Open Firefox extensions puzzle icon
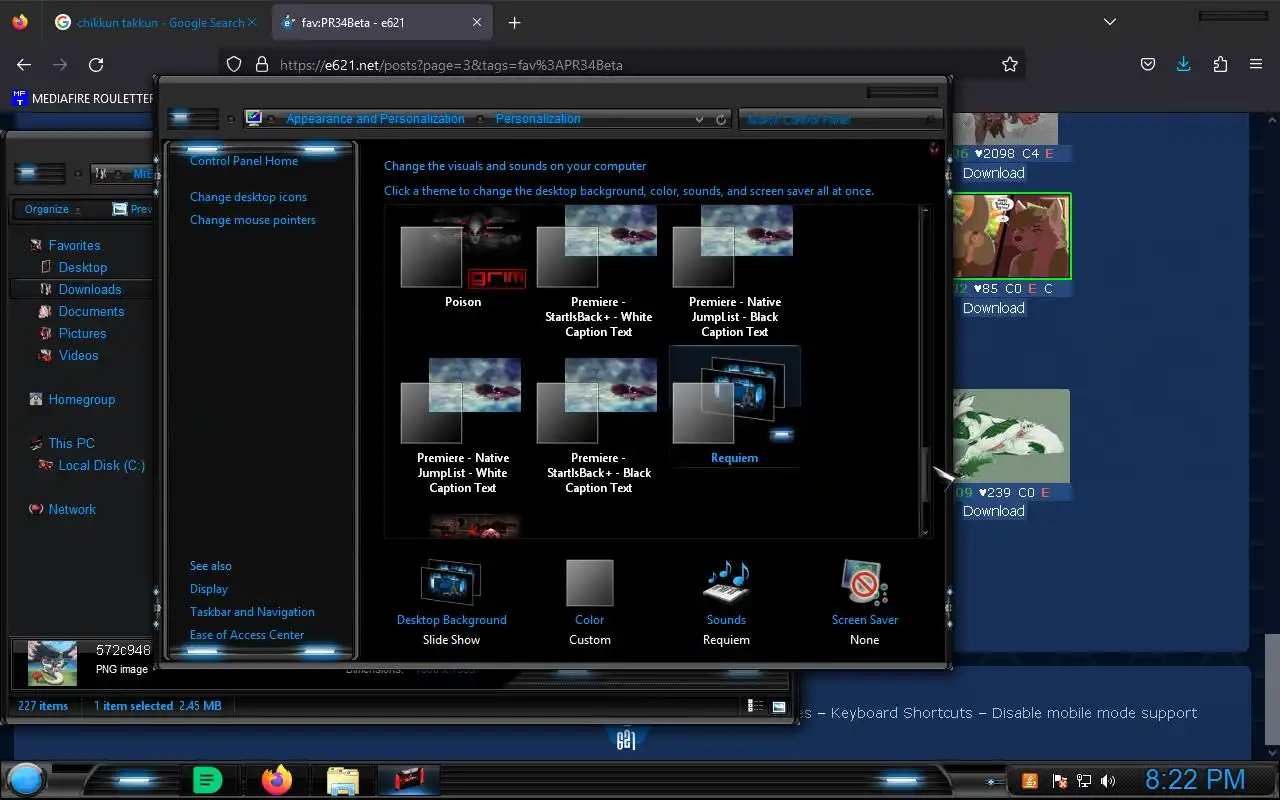 [x=1220, y=64]
